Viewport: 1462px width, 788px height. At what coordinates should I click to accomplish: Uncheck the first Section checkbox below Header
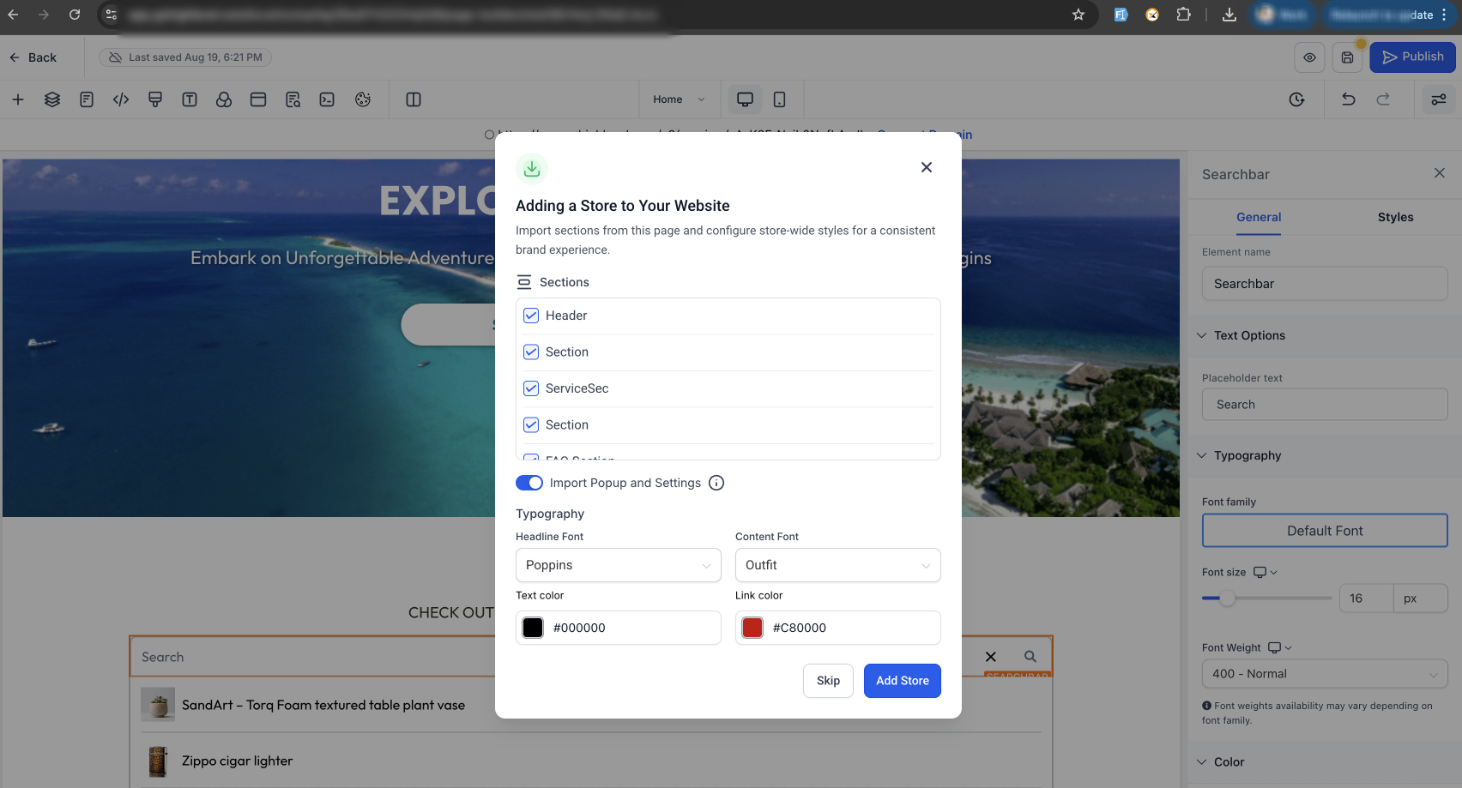[531, 352]
